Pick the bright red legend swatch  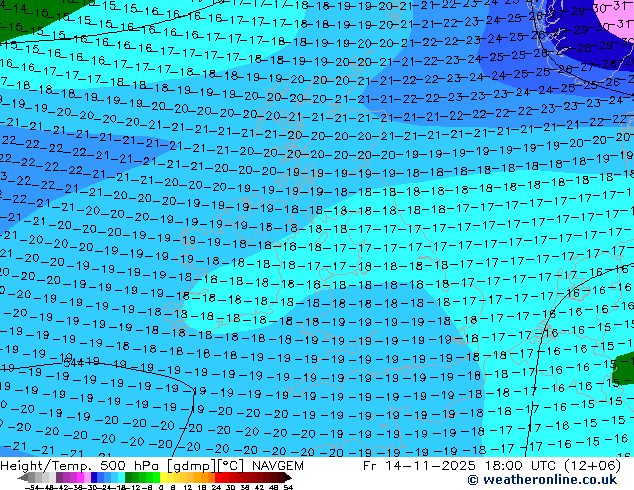pyautogui.click(x=218, y=477)
